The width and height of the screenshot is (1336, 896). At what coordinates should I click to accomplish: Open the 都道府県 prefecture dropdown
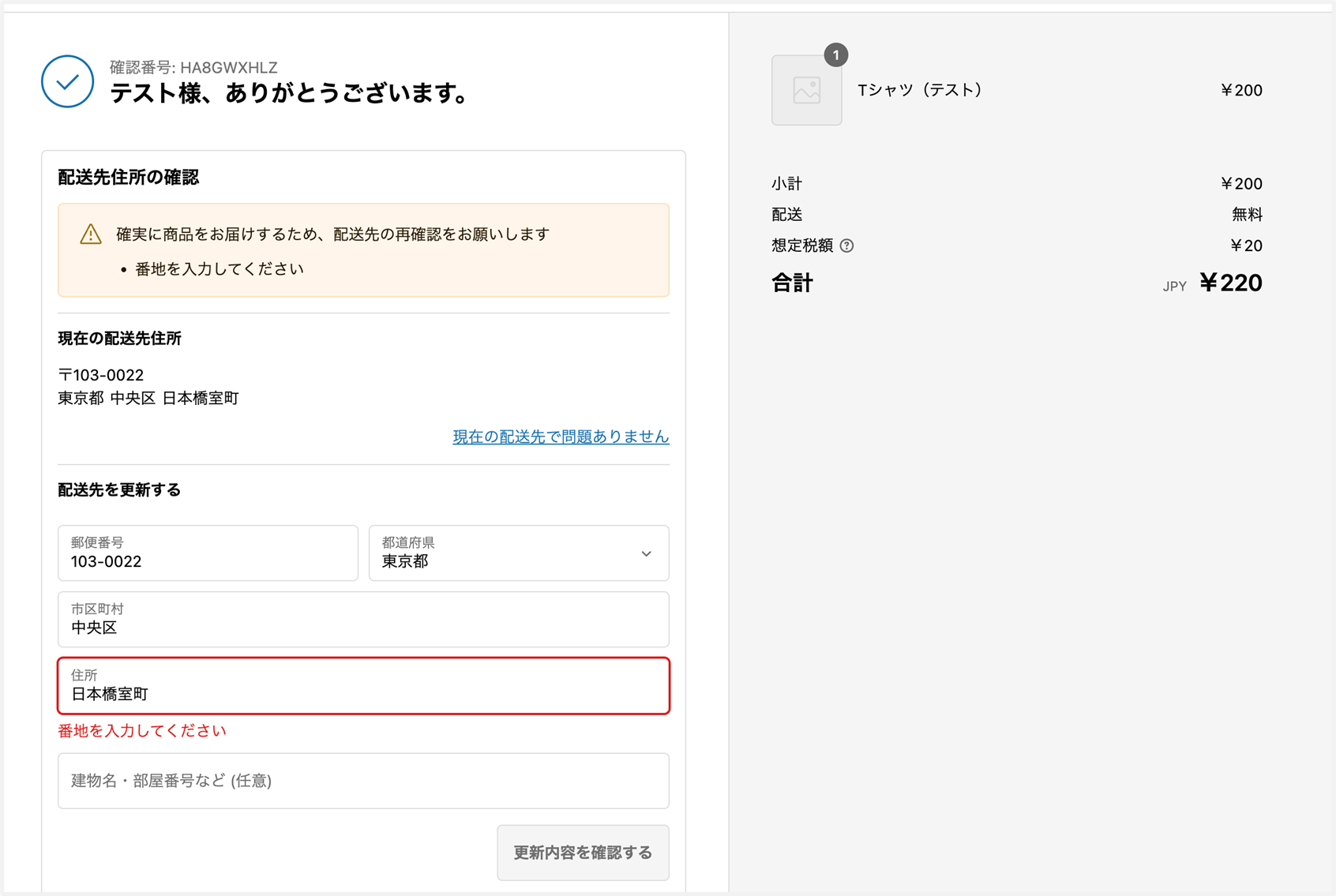tap(518, 553)
